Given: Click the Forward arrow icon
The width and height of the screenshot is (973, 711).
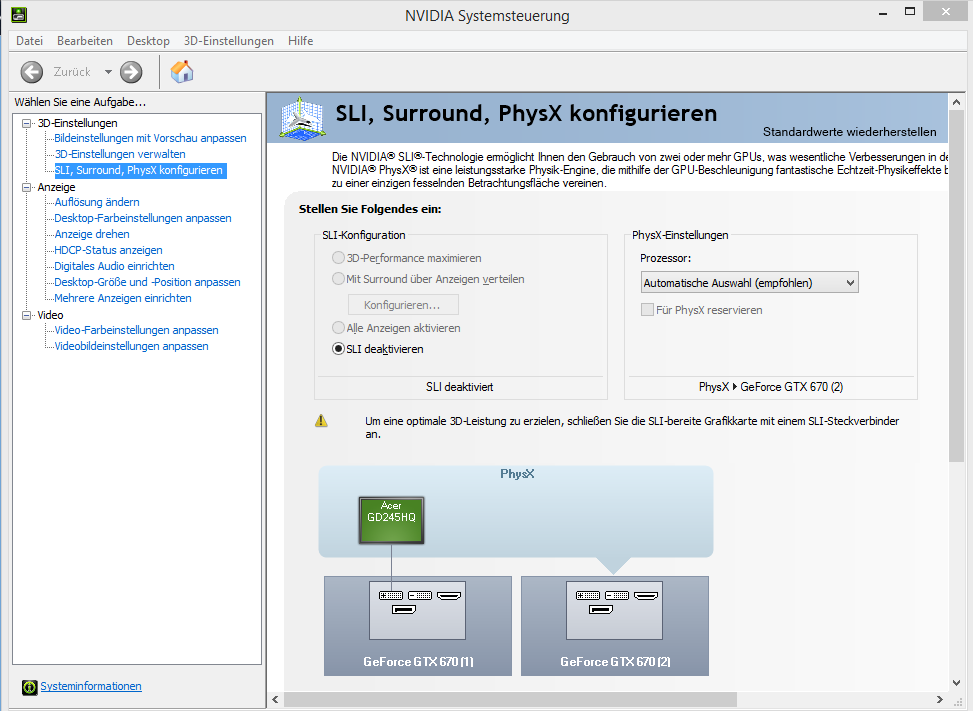Looking at the screenshot, I should [x=131, y=72].
